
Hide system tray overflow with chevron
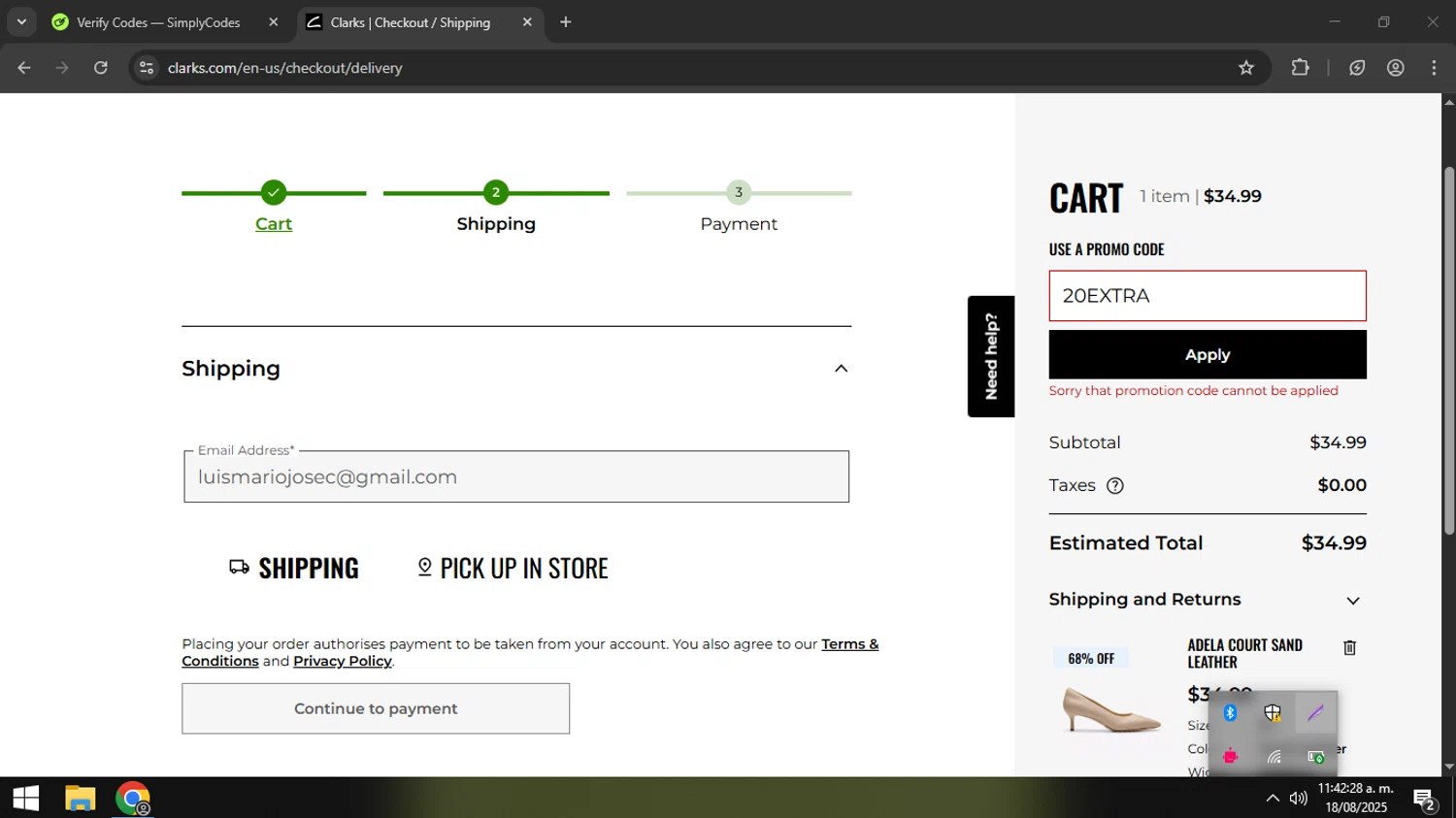pos(1272,798)
